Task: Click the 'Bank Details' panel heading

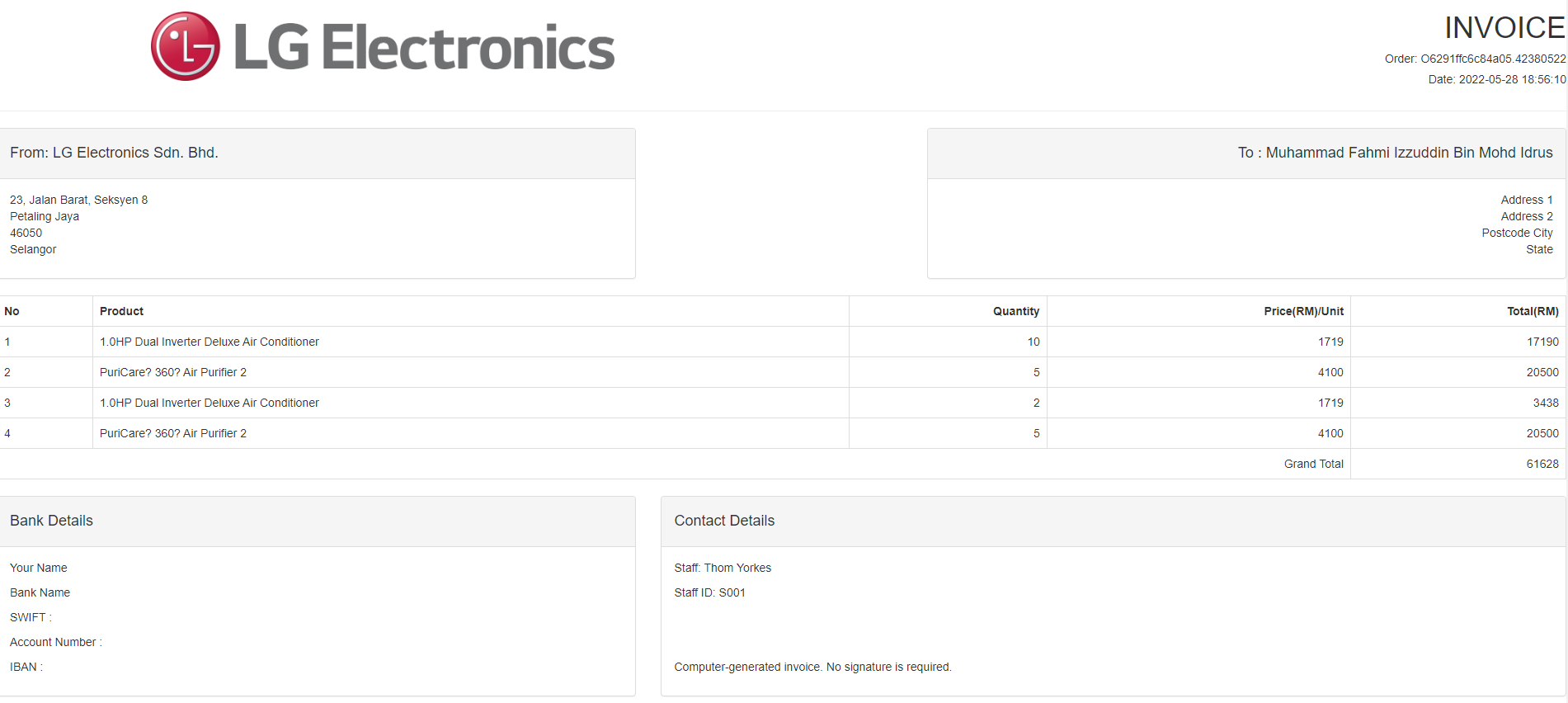Action: (51, 521)
